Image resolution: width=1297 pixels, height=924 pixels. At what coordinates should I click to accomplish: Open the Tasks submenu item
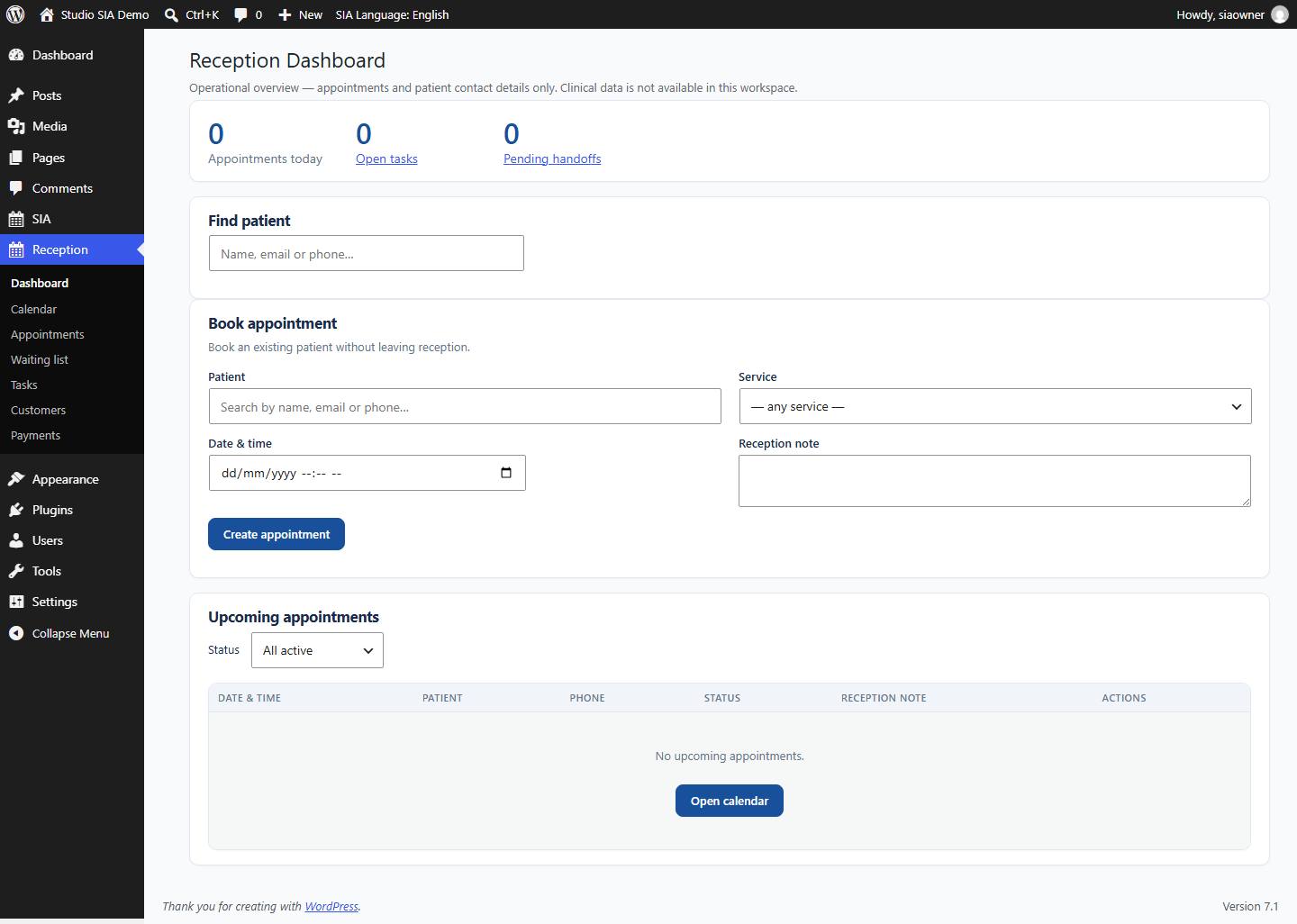pos(23,385)
